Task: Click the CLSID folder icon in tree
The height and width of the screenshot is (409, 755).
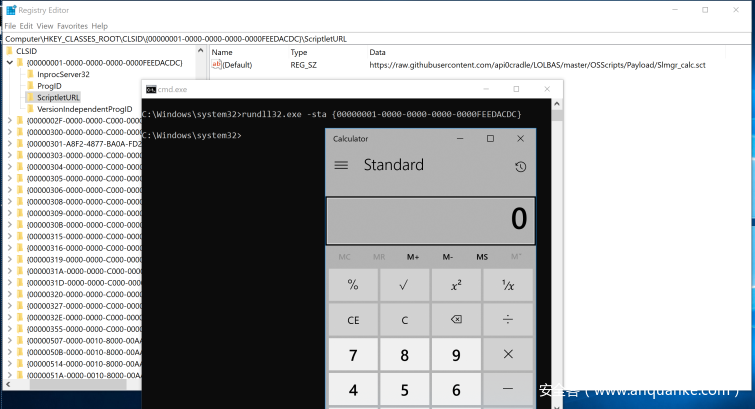Action: tap(10, 51)
